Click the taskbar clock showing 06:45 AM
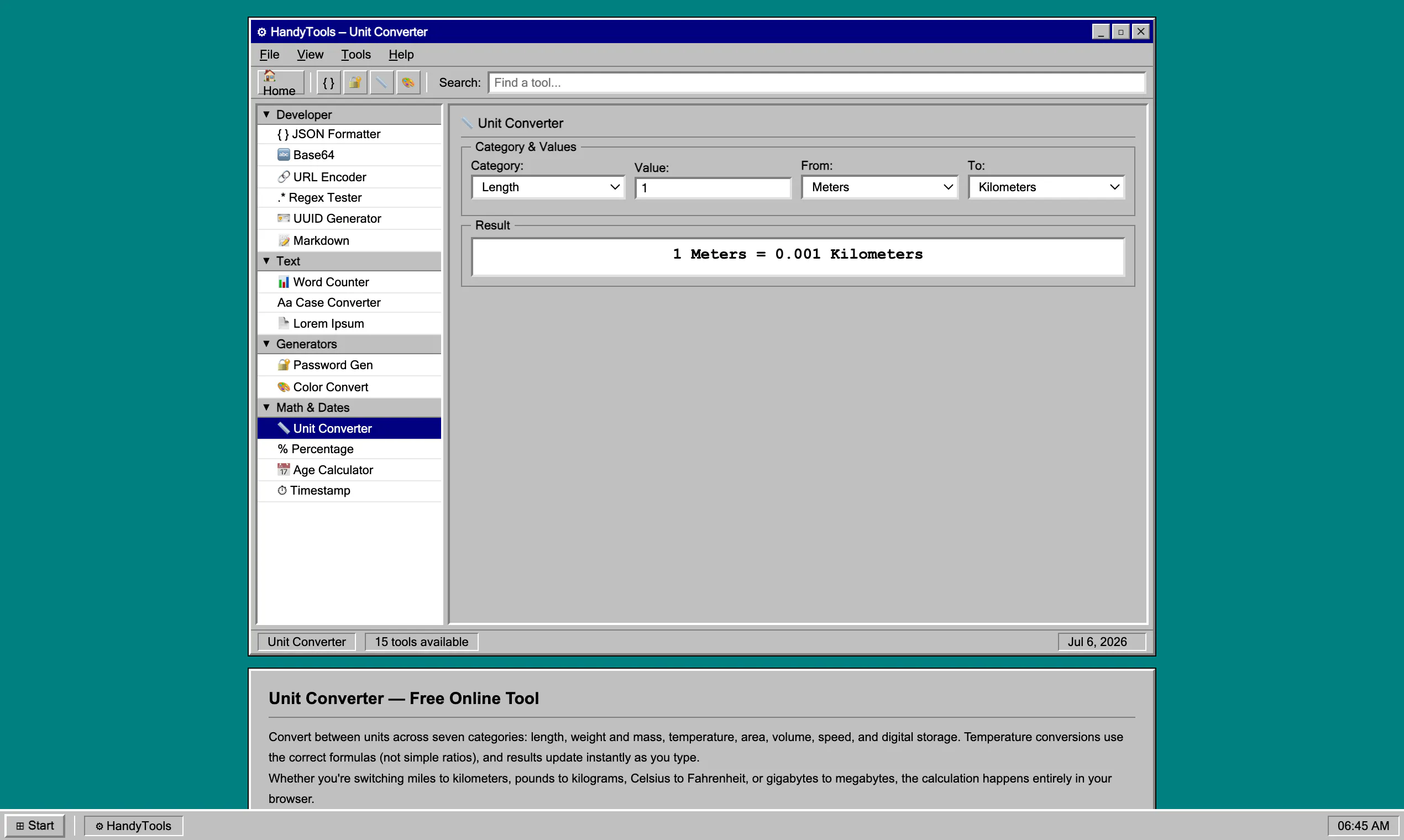The height and width of the screenshot is (840, 1404). [1363, 826]
